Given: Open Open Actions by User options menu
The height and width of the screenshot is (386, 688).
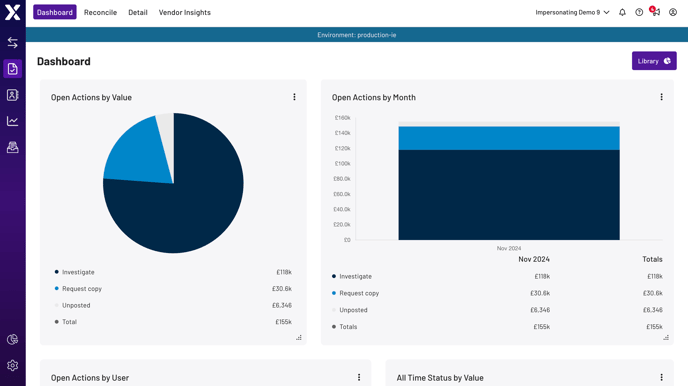Looking at the screenshot, I should point(359,377).
